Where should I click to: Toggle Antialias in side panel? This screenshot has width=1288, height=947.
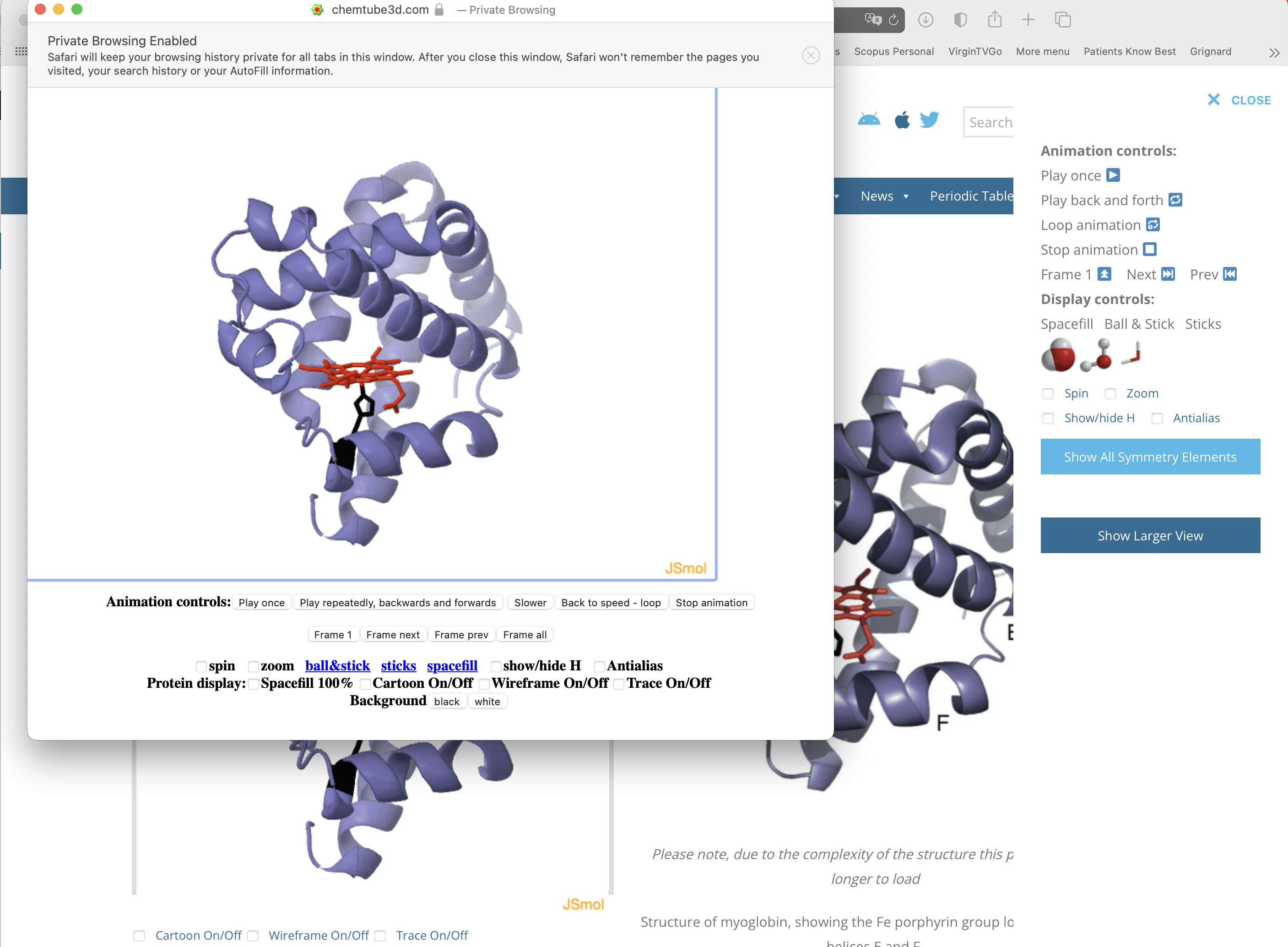tap(1157, 419)
